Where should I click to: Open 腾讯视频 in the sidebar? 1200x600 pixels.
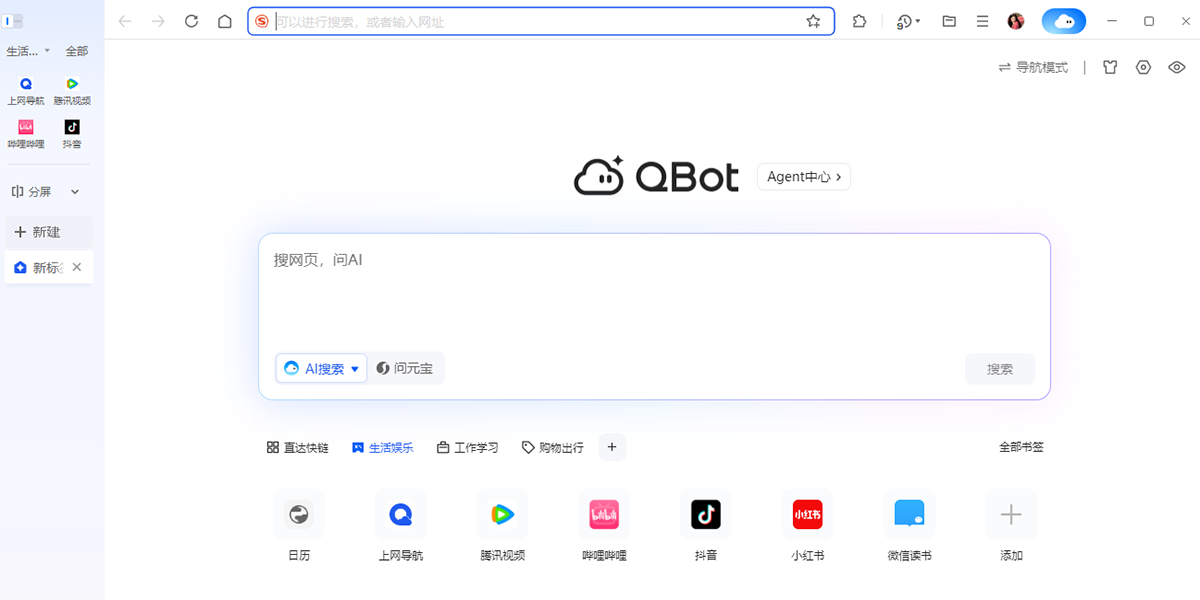pos(72,91)
